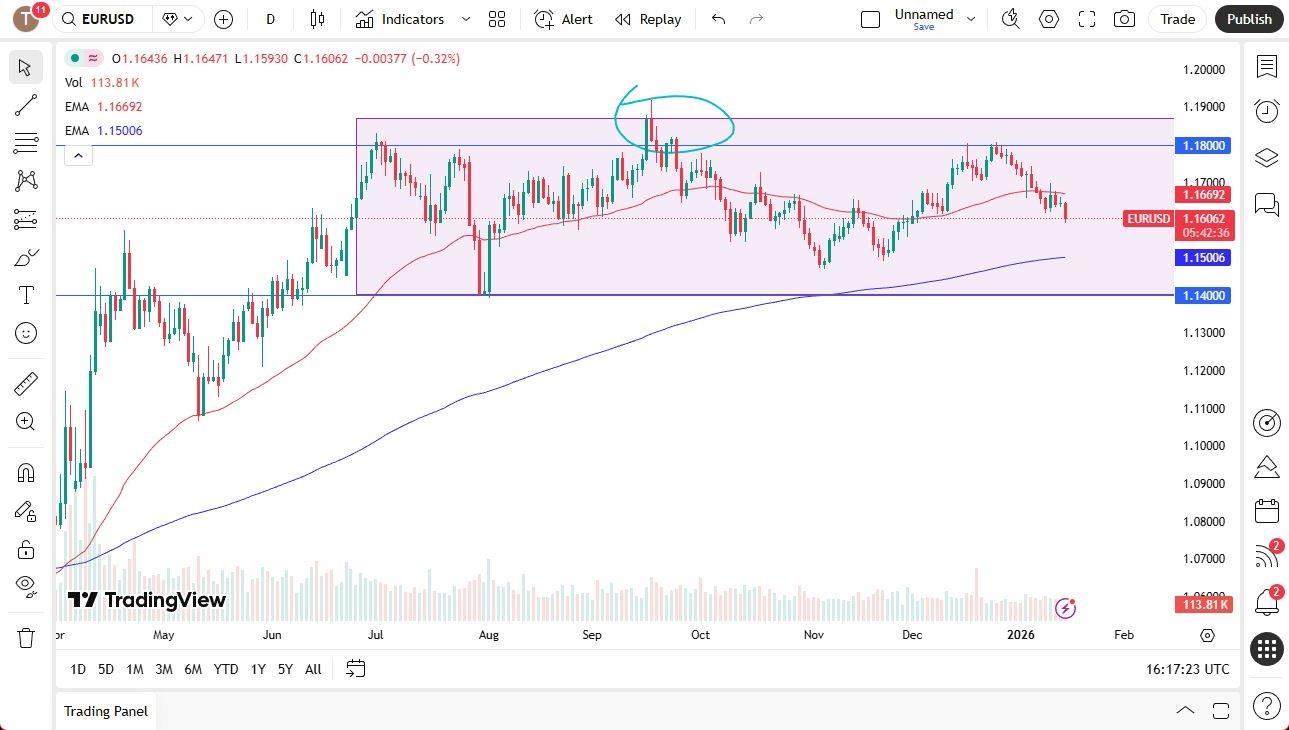Take a chart snapshot with the camera

tap(1124, 19)
